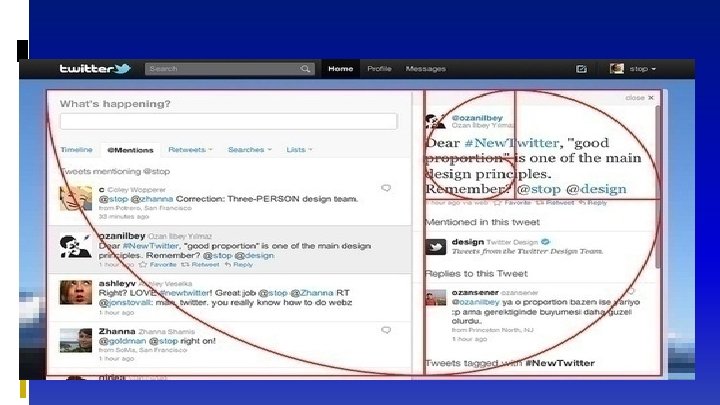This screenshot has height=405, width=720.
Task: Open the stop account dropdown
Action: pos(642,69)
